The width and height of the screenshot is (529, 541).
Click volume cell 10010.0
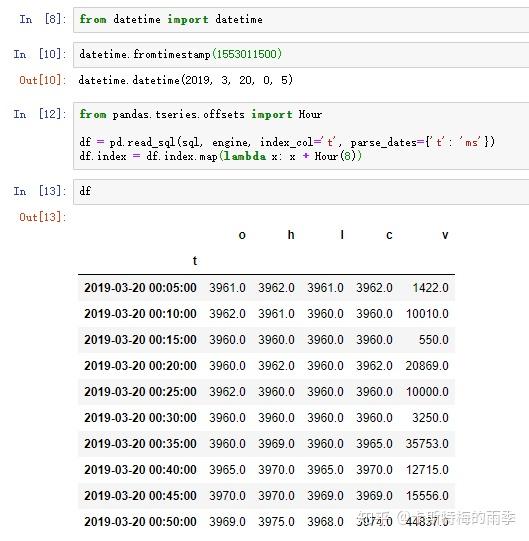(x=427, y=314)
